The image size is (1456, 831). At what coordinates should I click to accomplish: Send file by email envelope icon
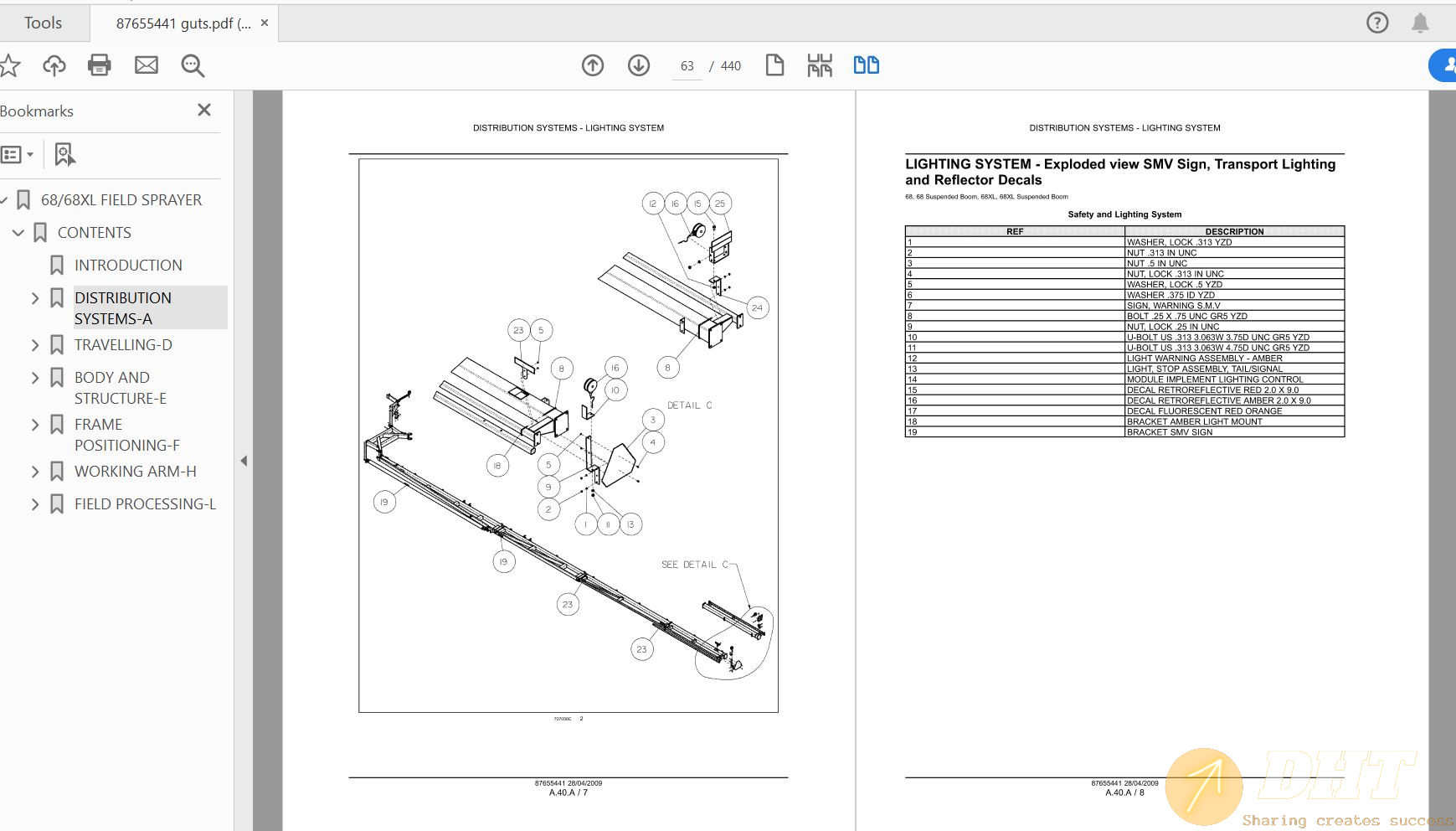(x=147, y=65)
